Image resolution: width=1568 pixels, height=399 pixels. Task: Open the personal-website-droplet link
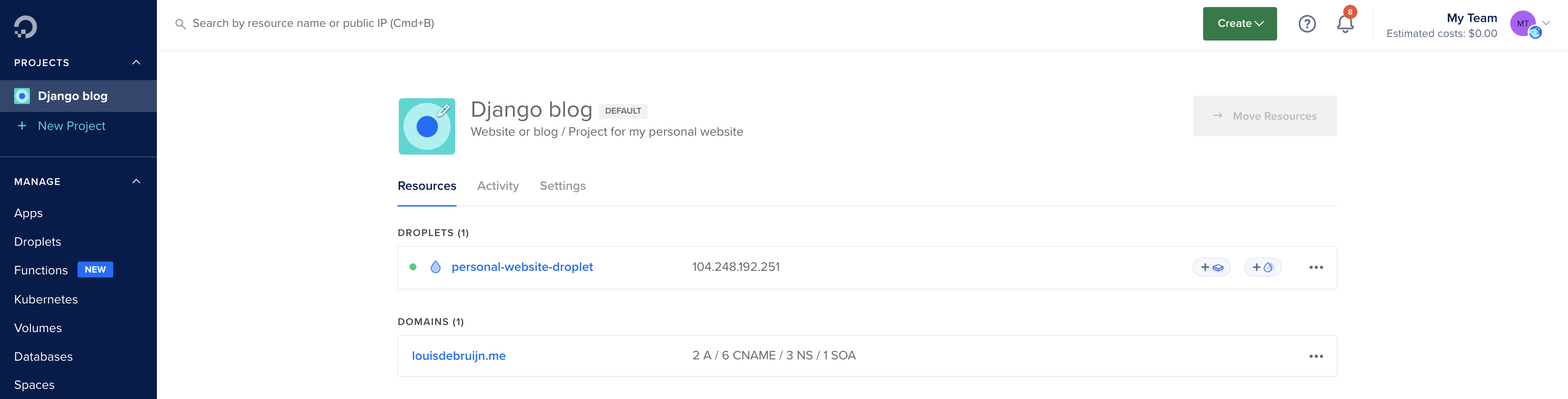[522, 267]
